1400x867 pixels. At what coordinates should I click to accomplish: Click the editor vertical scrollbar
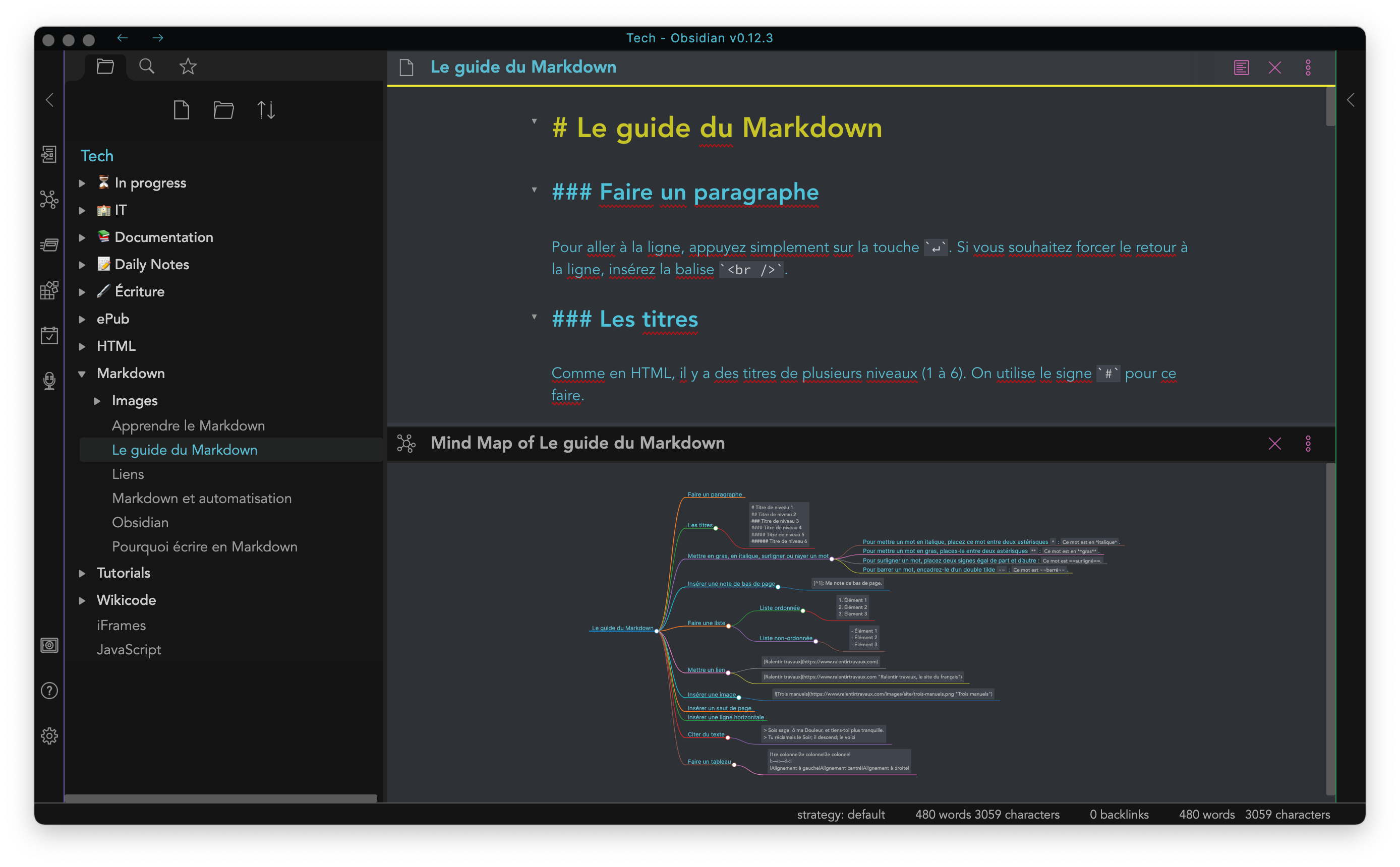tap(1330, 106)
